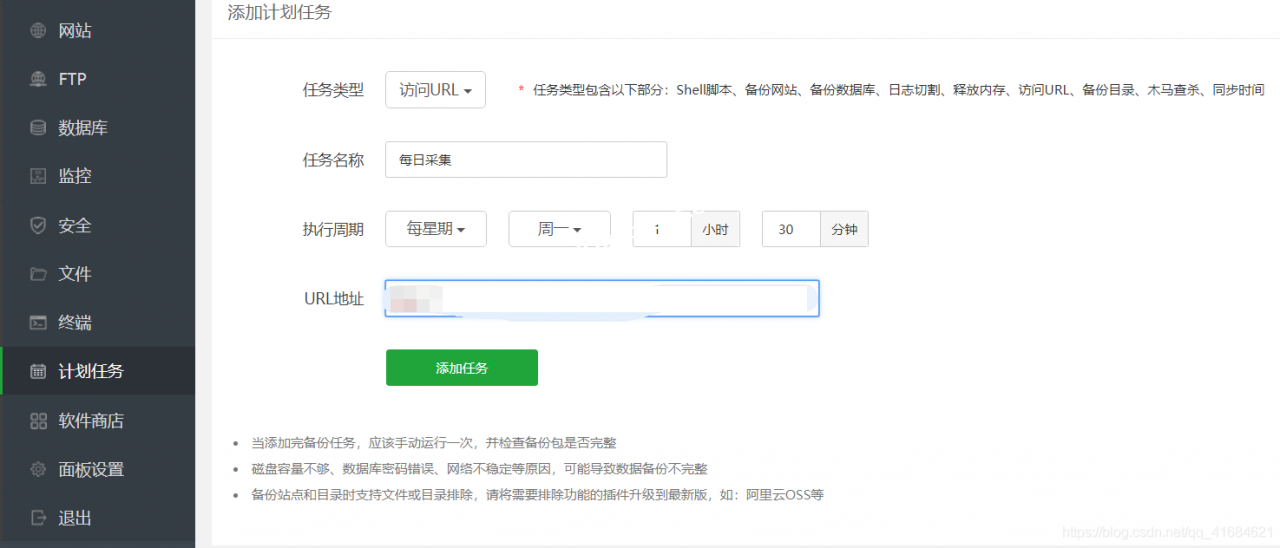Click the globe icon next to 网站
Image resolution: width=1280 pixels, height=548 pixels.
pyautogui.click(x=38, y=30)
